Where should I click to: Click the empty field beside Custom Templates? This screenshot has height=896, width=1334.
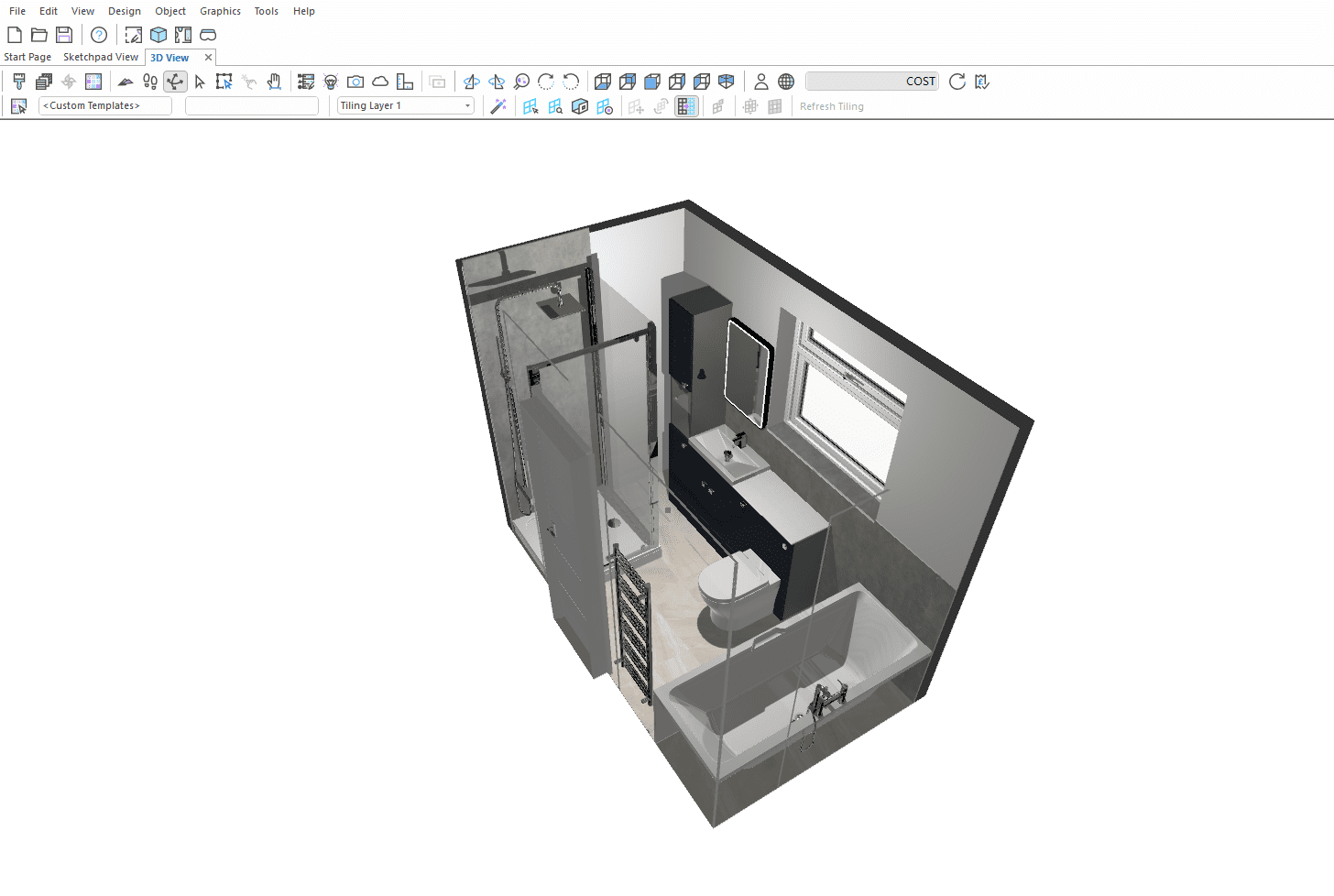[x=252, y=106]
